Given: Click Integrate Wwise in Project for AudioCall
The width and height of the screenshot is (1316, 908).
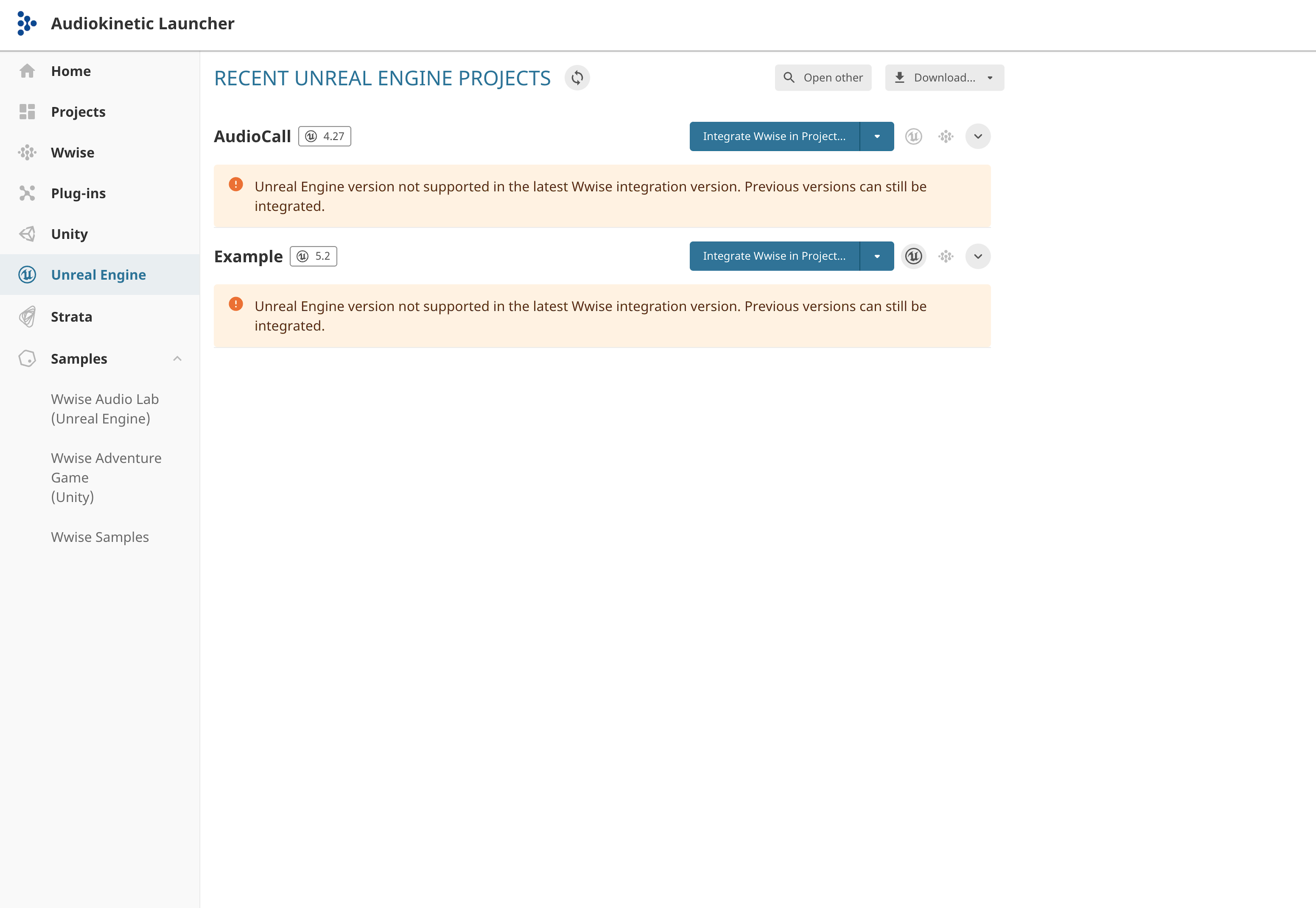Looking at the screenshot, I should click(774, 136).
